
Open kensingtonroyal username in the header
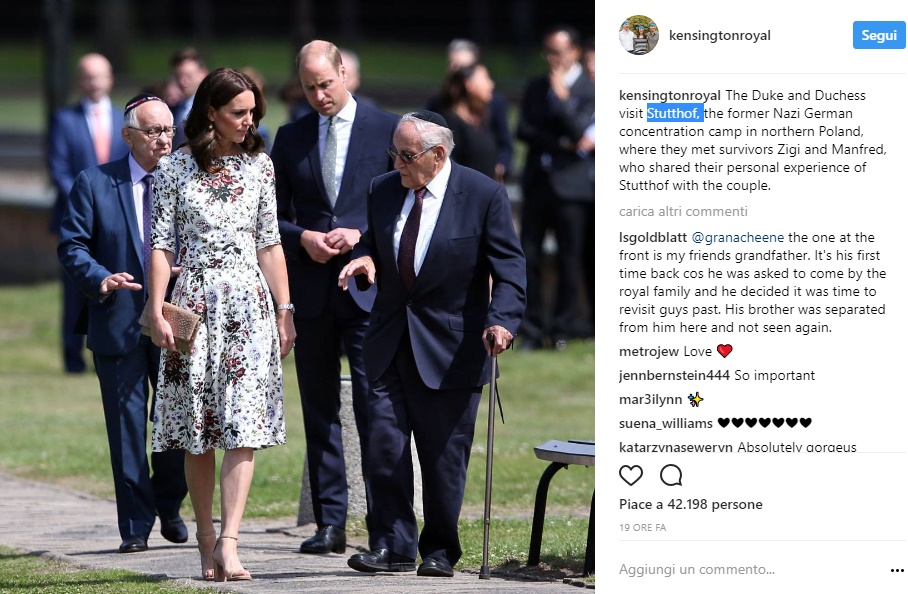coord(720,35)
